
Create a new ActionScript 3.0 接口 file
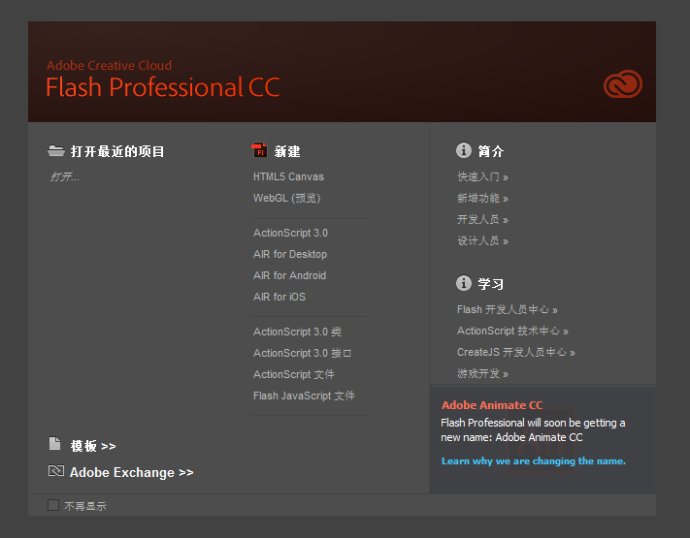click(302, 353)
